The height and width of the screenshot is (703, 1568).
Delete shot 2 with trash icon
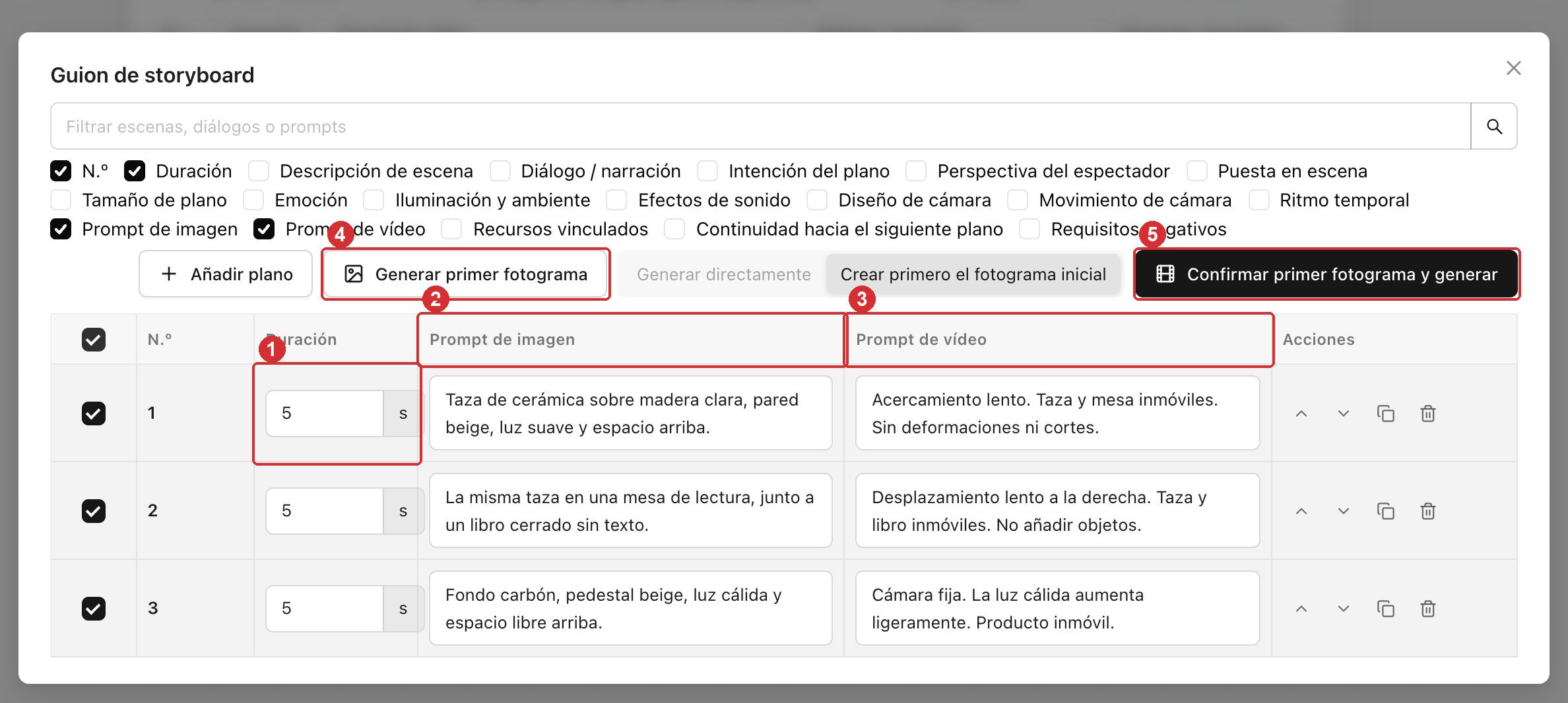click(x=1427, y=511)
